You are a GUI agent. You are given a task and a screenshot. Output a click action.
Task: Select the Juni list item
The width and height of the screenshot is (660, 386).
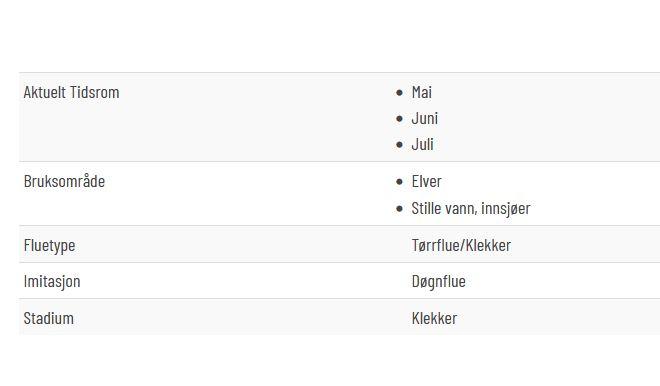(425, 118)
